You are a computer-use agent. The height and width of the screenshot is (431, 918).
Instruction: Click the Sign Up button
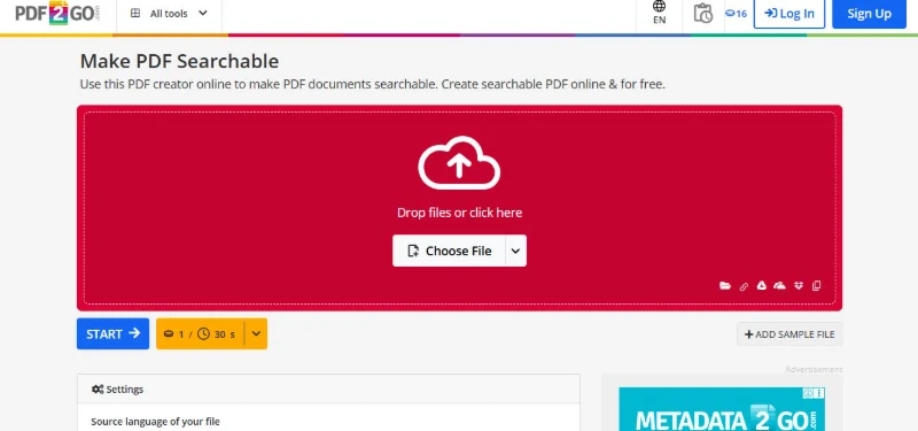tap(869, 13)
